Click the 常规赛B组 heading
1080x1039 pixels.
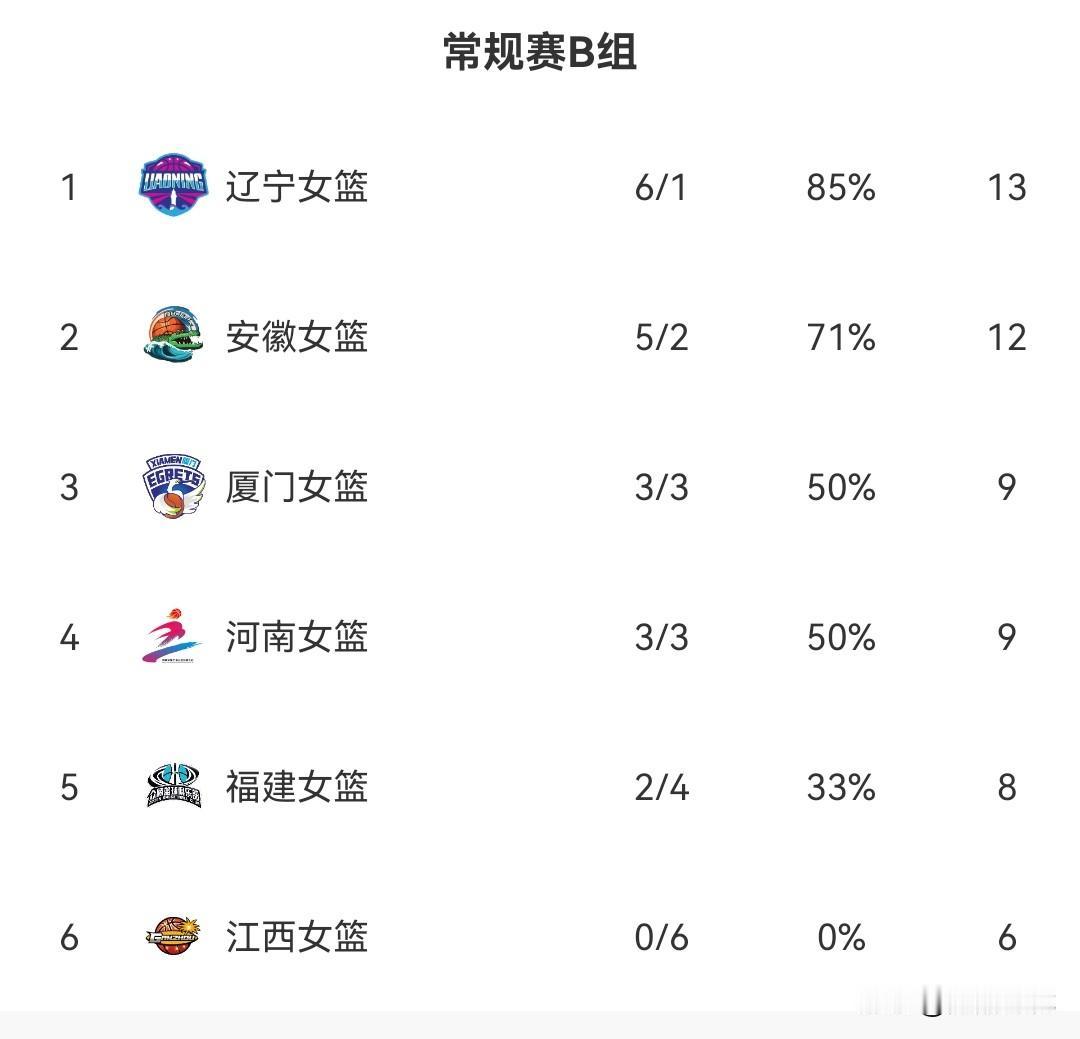click(540, 52)
